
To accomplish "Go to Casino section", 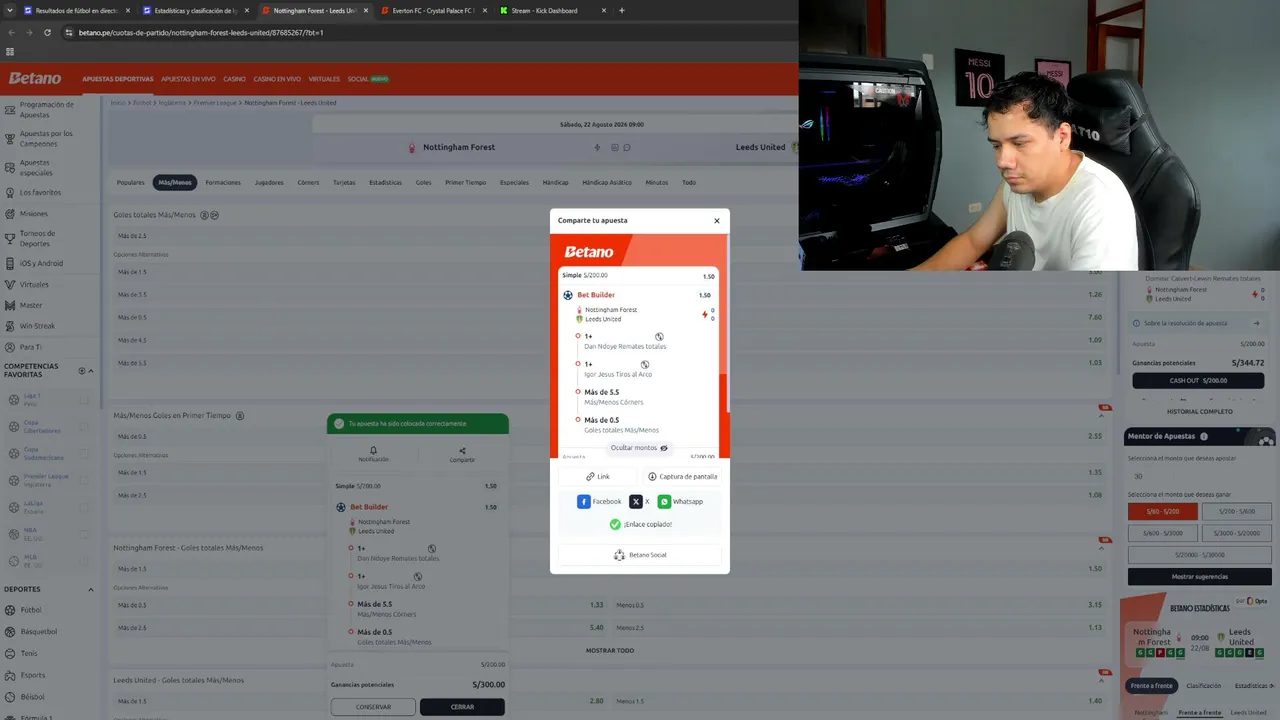I will click(234, 79).
